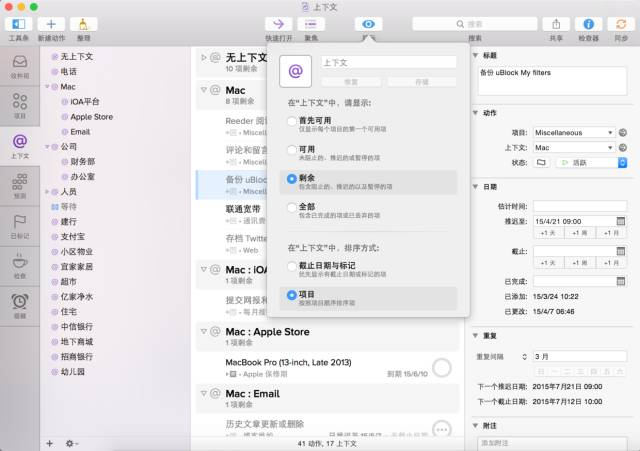Viewport: 640px width, 451px height.
Task: Select the 剩余 radio option
Action: point(291,179)
